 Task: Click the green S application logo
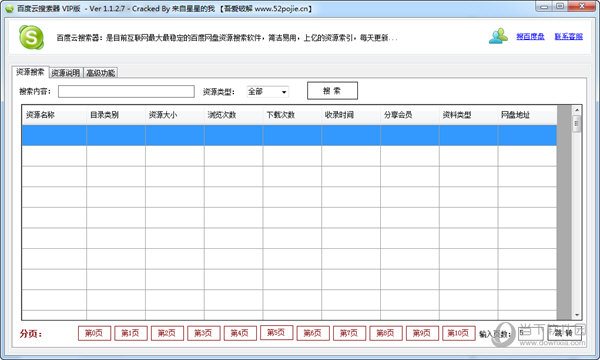(x=31, y=37)
